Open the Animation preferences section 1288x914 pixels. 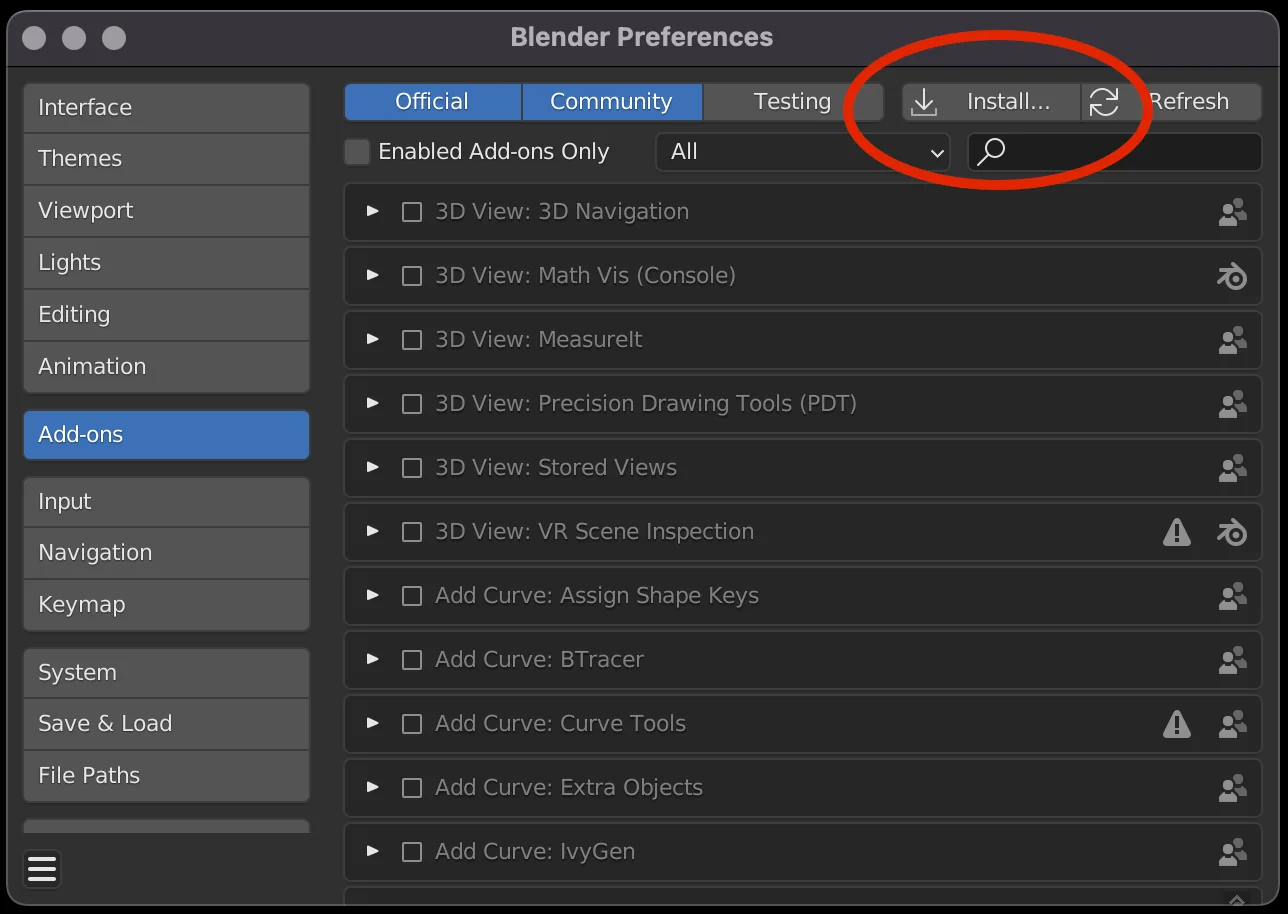point(166,367)
